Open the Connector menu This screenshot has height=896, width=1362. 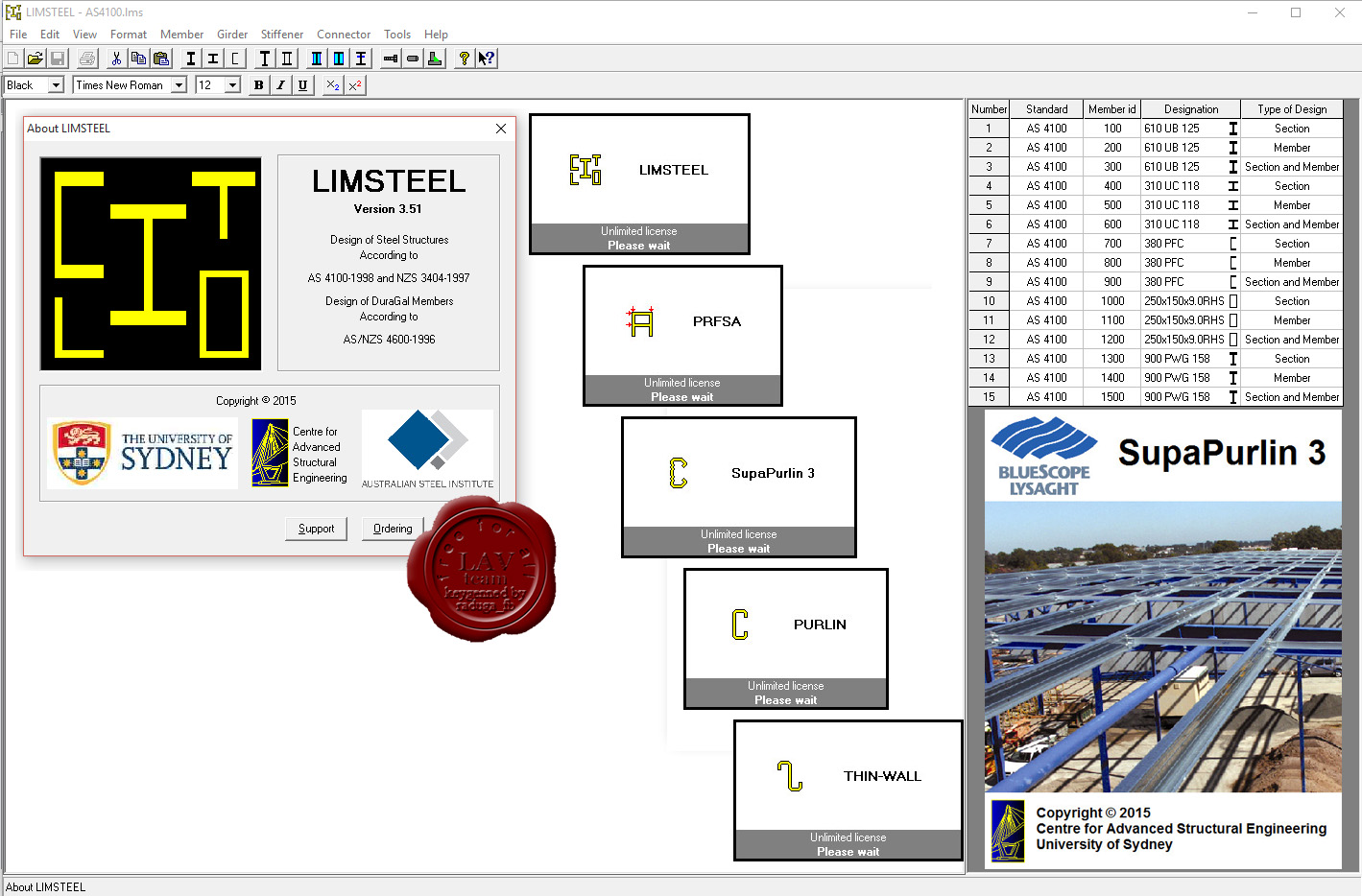tap(344, 35)
